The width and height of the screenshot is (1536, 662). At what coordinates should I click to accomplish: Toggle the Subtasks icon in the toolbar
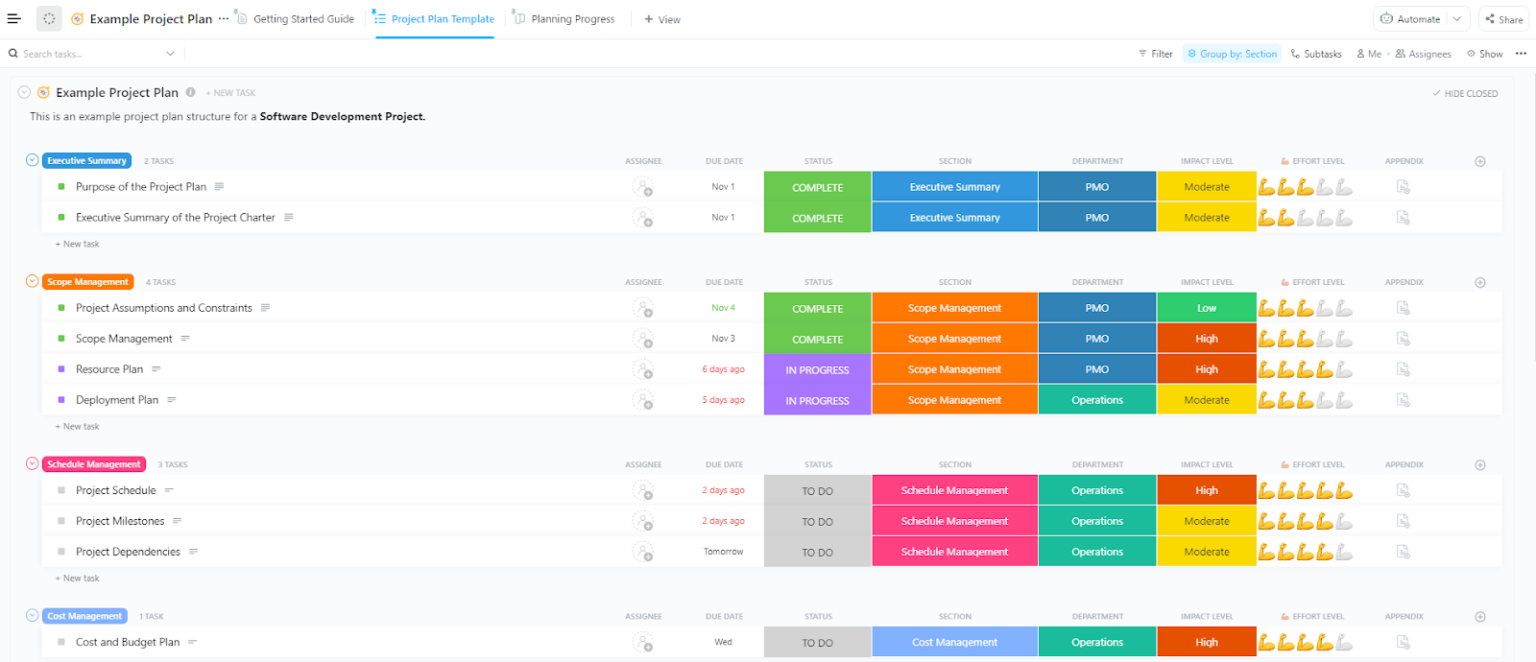click(x=1297, y=53)
